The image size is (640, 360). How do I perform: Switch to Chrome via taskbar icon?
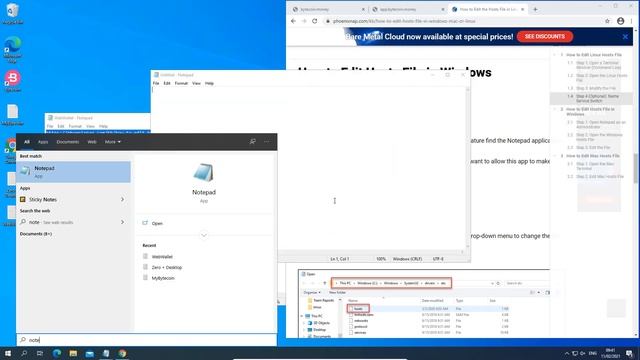pos(122,353)
